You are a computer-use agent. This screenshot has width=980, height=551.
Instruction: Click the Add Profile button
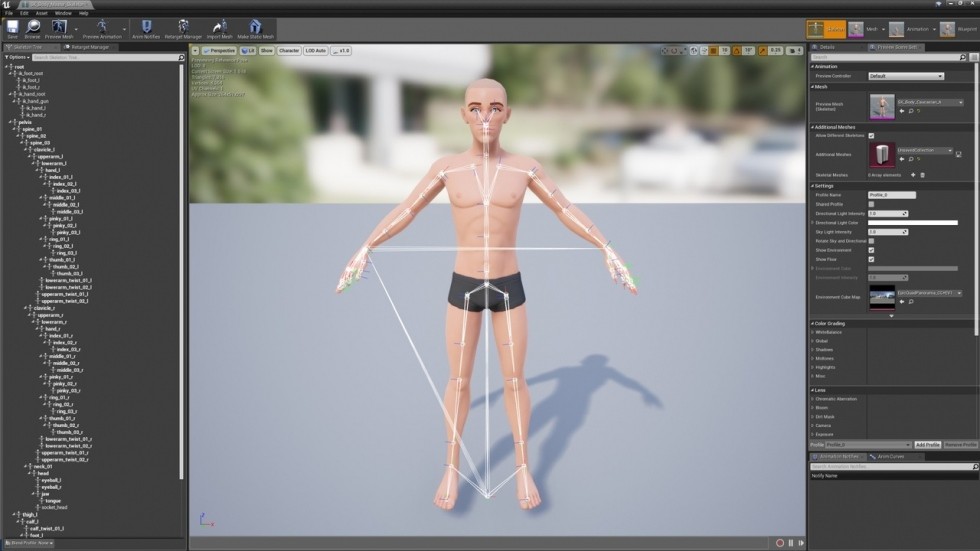(928, 445)
